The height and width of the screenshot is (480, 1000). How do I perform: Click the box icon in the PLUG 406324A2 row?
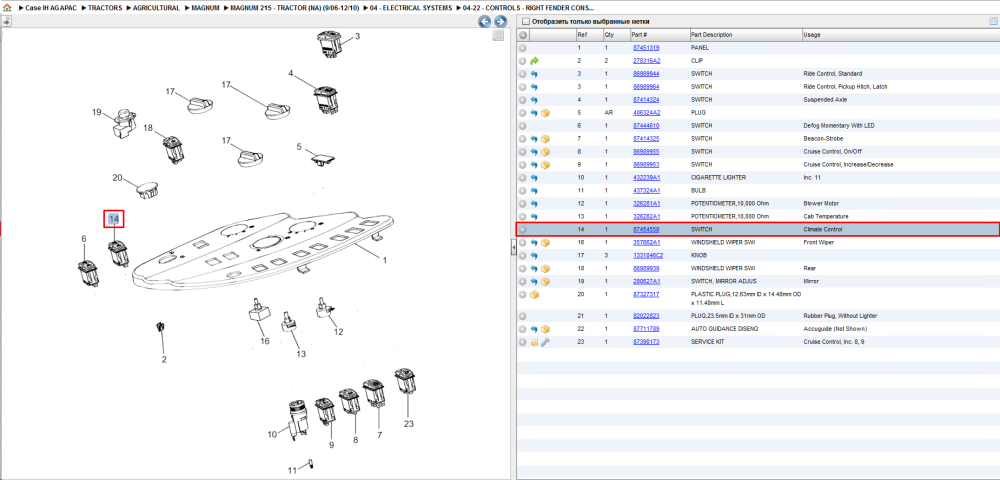[545, 113]
